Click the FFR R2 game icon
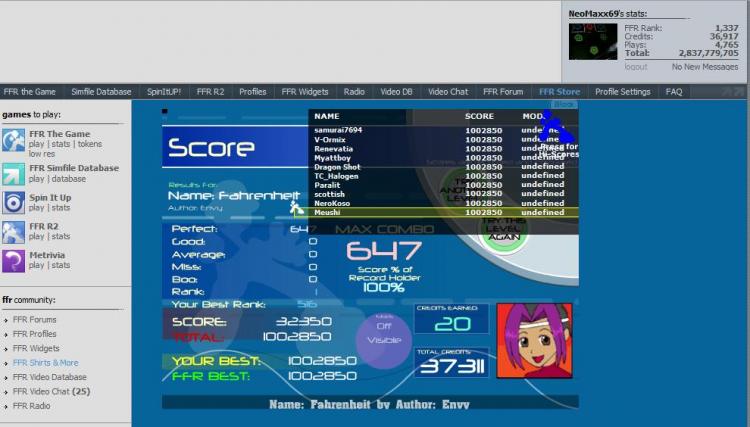This screenshot has height=427, width=750. [x=13, y=232]
